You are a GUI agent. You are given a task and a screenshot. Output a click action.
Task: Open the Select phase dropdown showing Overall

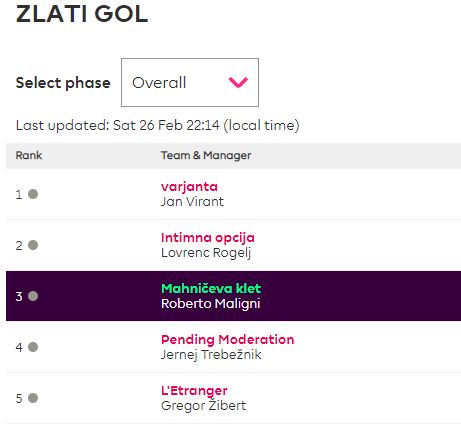[190, 82]
